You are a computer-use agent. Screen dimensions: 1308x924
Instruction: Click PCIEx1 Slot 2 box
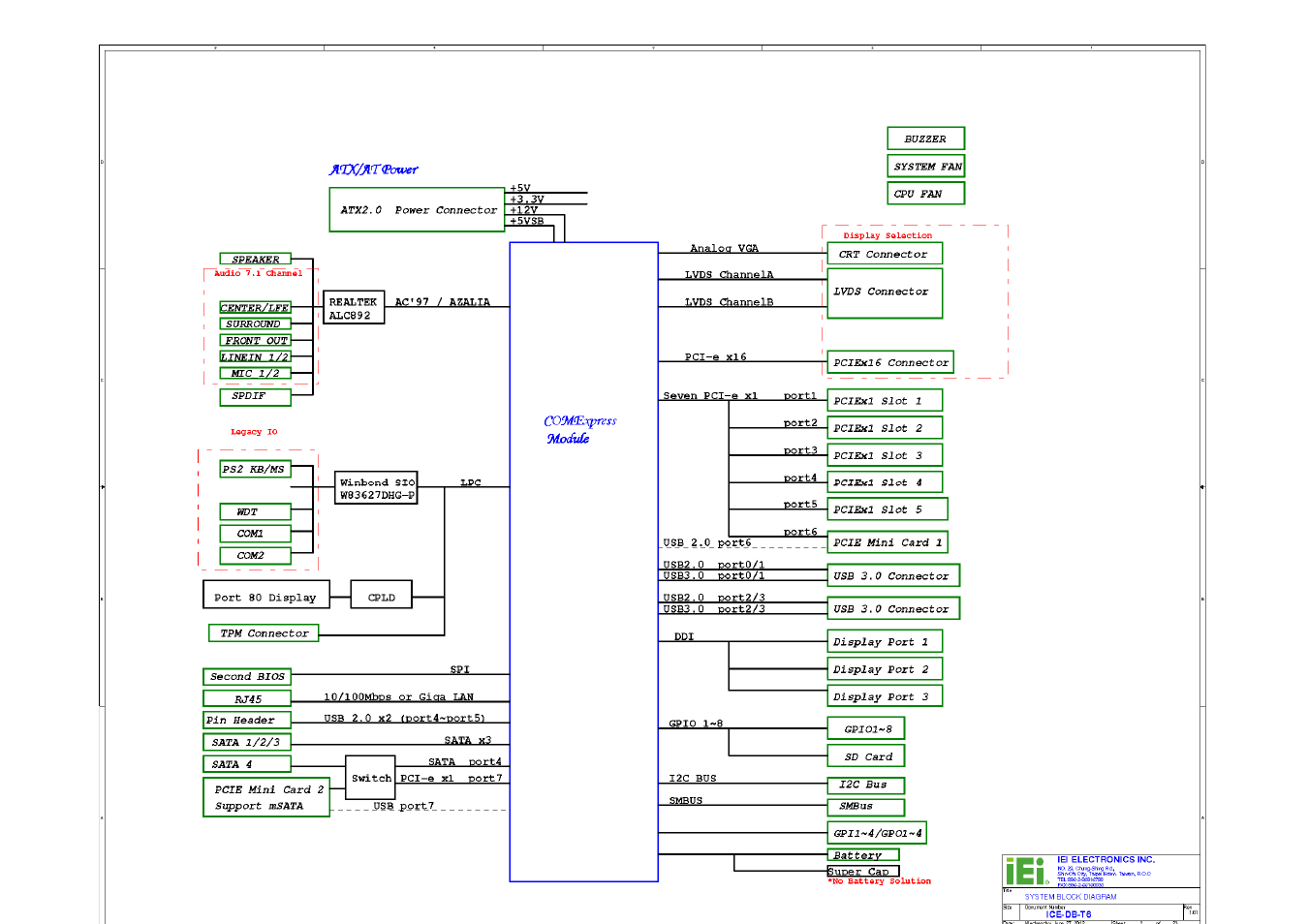click(885, 427)
